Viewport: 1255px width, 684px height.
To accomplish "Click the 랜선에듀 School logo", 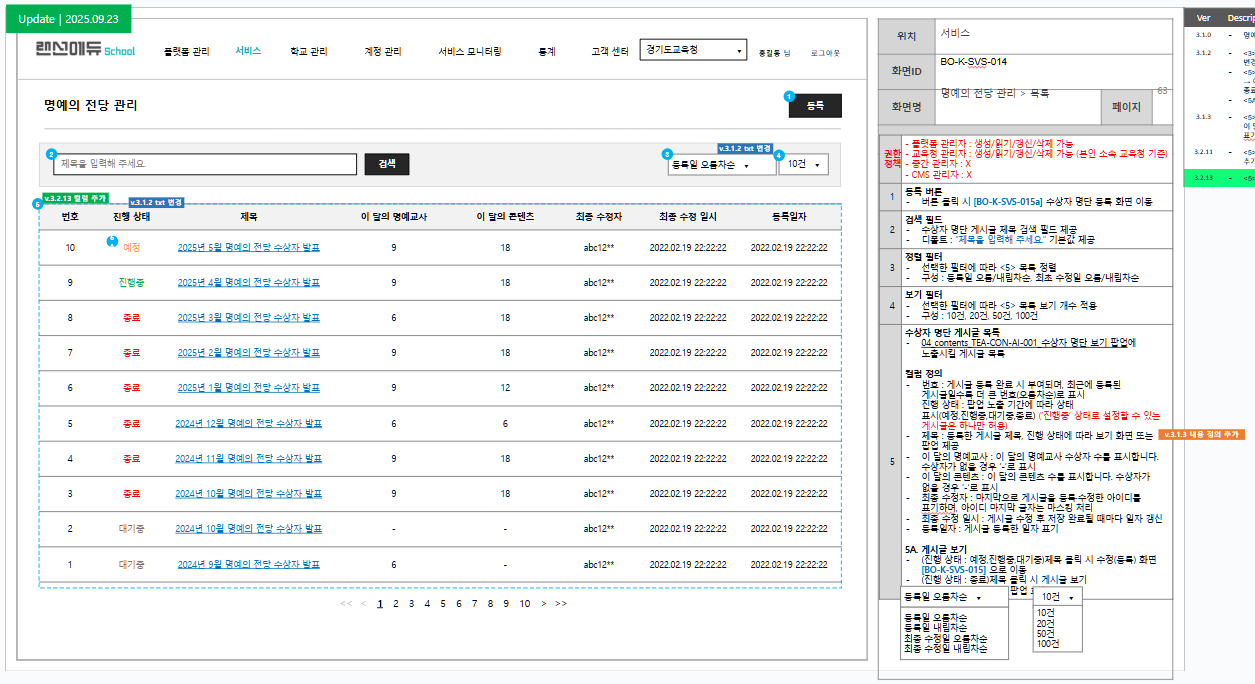I will (85, 50).
